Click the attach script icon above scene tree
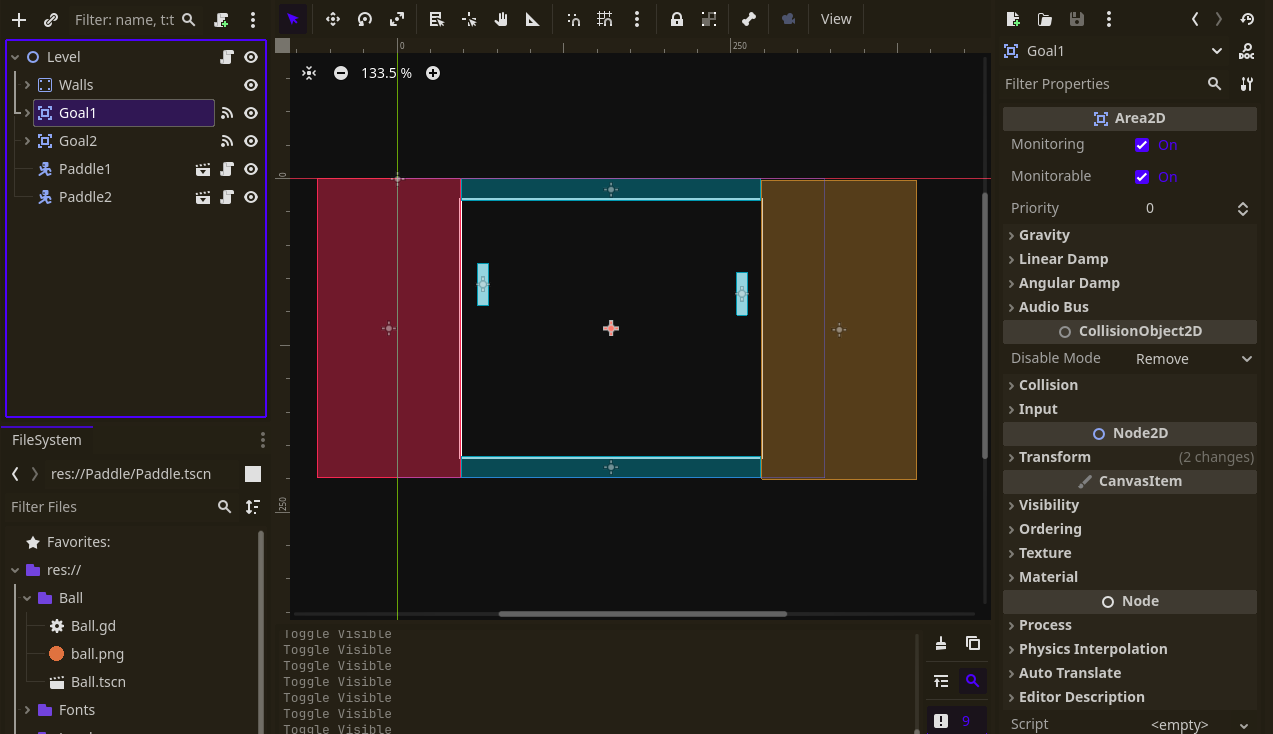The width and height of the screenshot is (1273, 734). (x=221, y=18)
